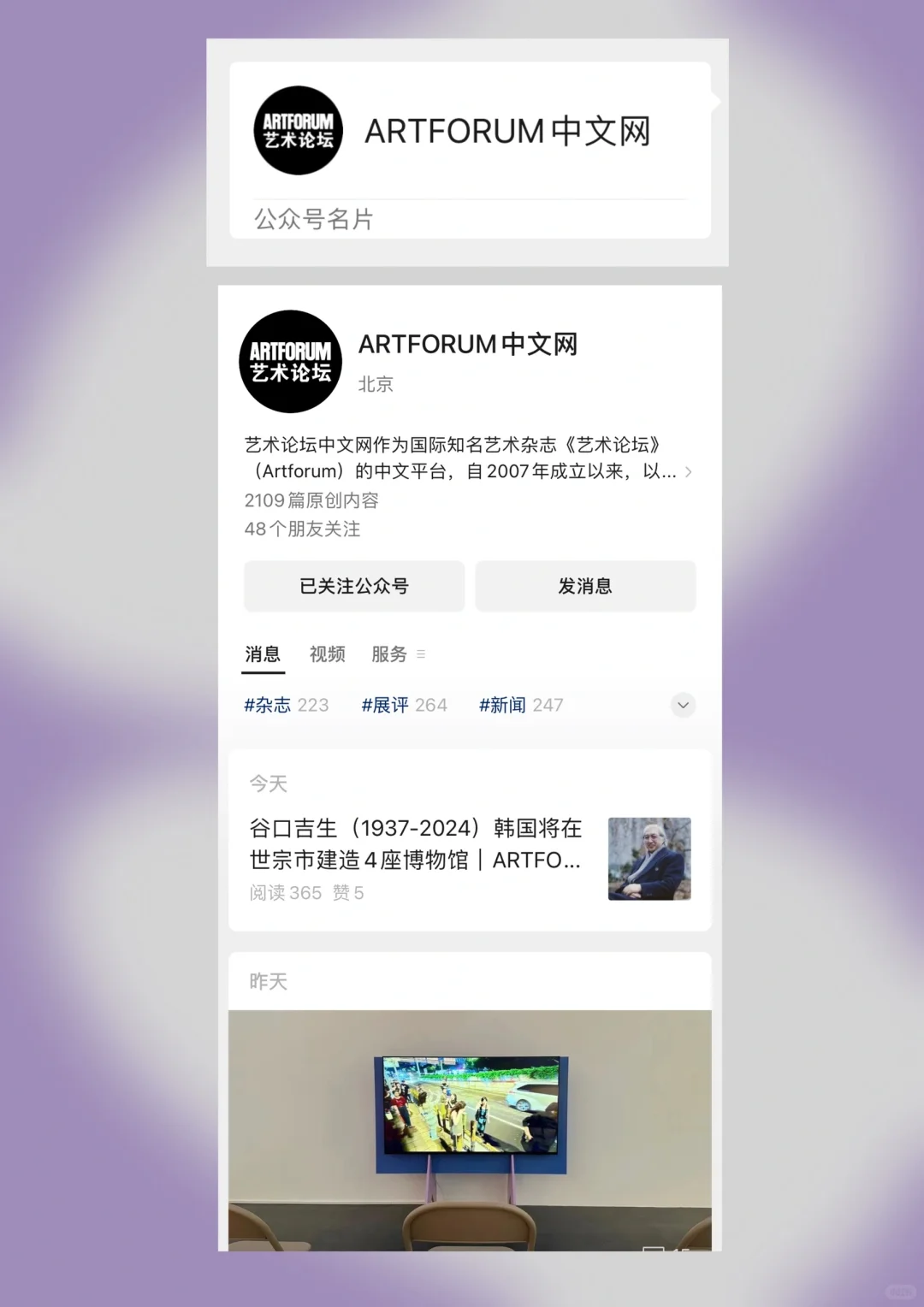924x1307 pixels.
Task: Click the 阅读 365 read count
Action: (286, 893)
